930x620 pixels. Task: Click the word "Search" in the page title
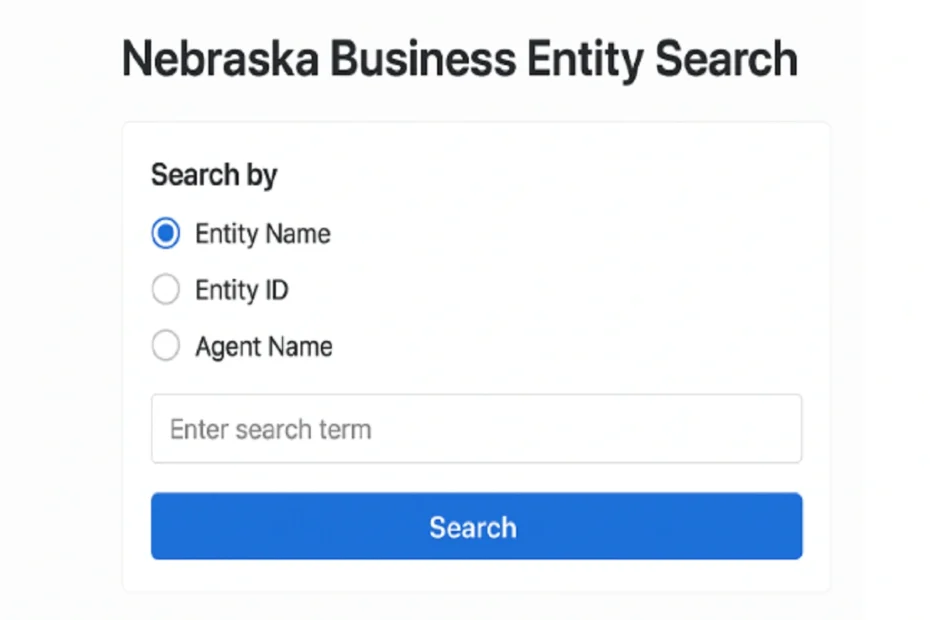click(726, 59)
